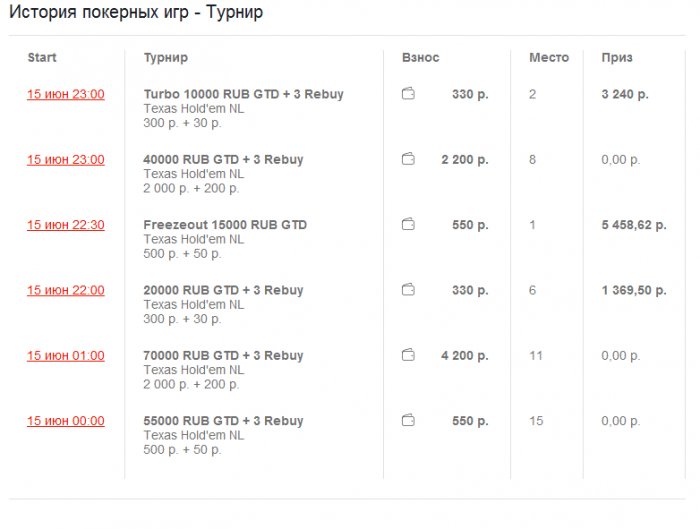700x529 pixels.
Task: Select the 70000 RUB GTD + 3 Rebuy title
Action: point(223,355)
